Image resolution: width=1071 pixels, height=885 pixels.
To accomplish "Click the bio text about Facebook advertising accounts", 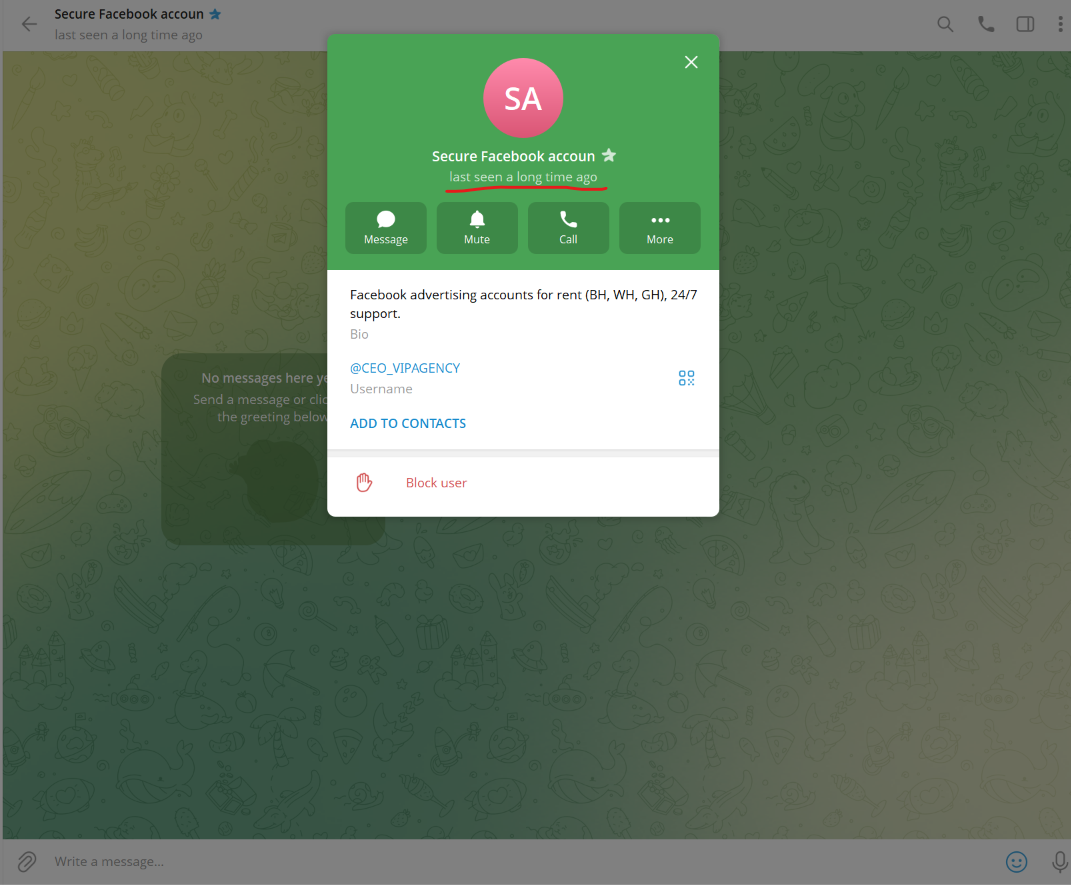I will (523, 304).
